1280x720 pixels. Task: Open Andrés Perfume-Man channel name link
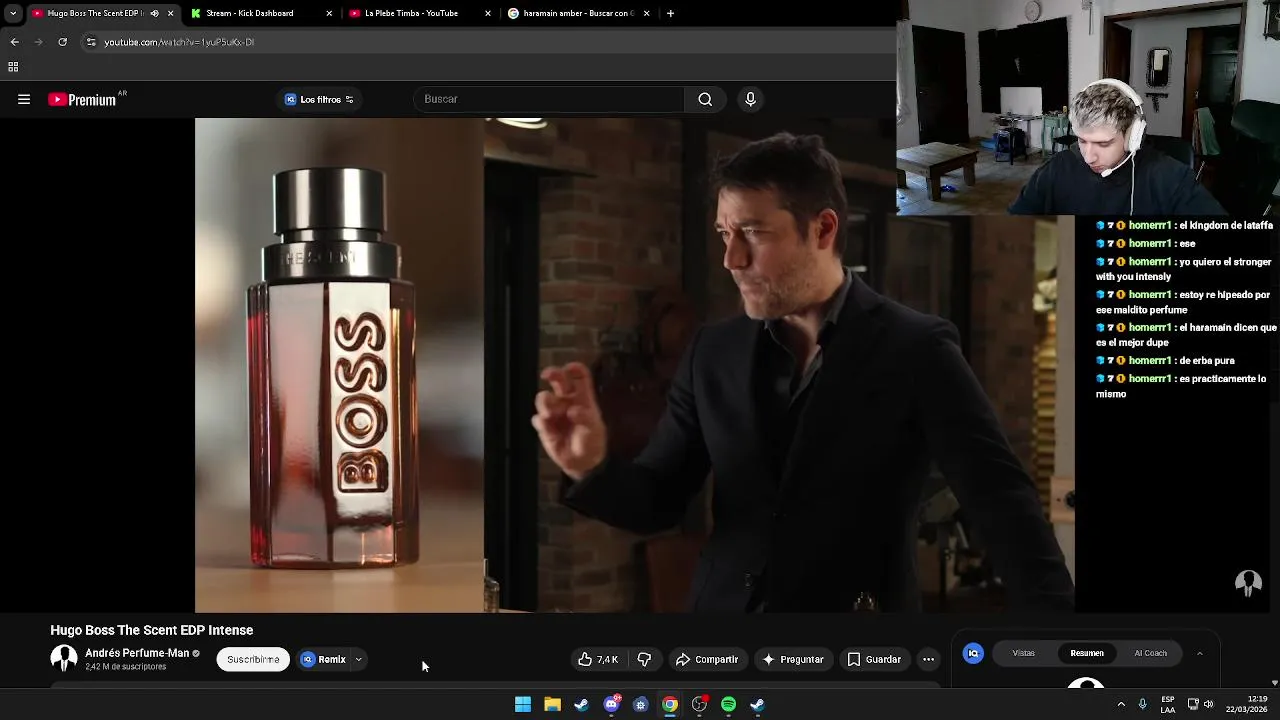[137, 653]
